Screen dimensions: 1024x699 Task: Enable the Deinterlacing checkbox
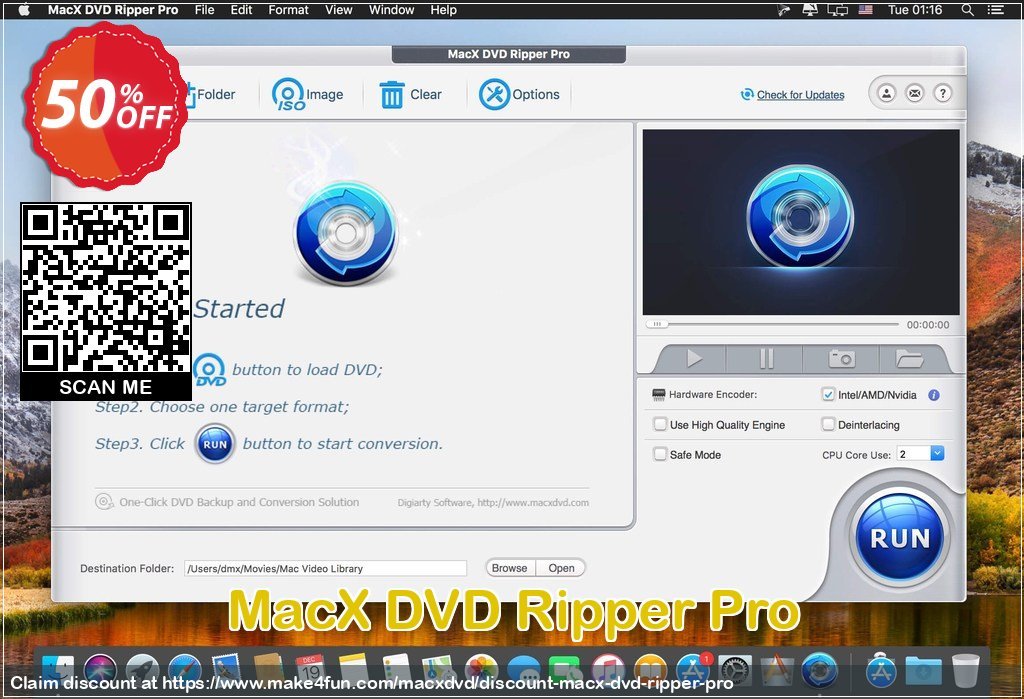828,425
